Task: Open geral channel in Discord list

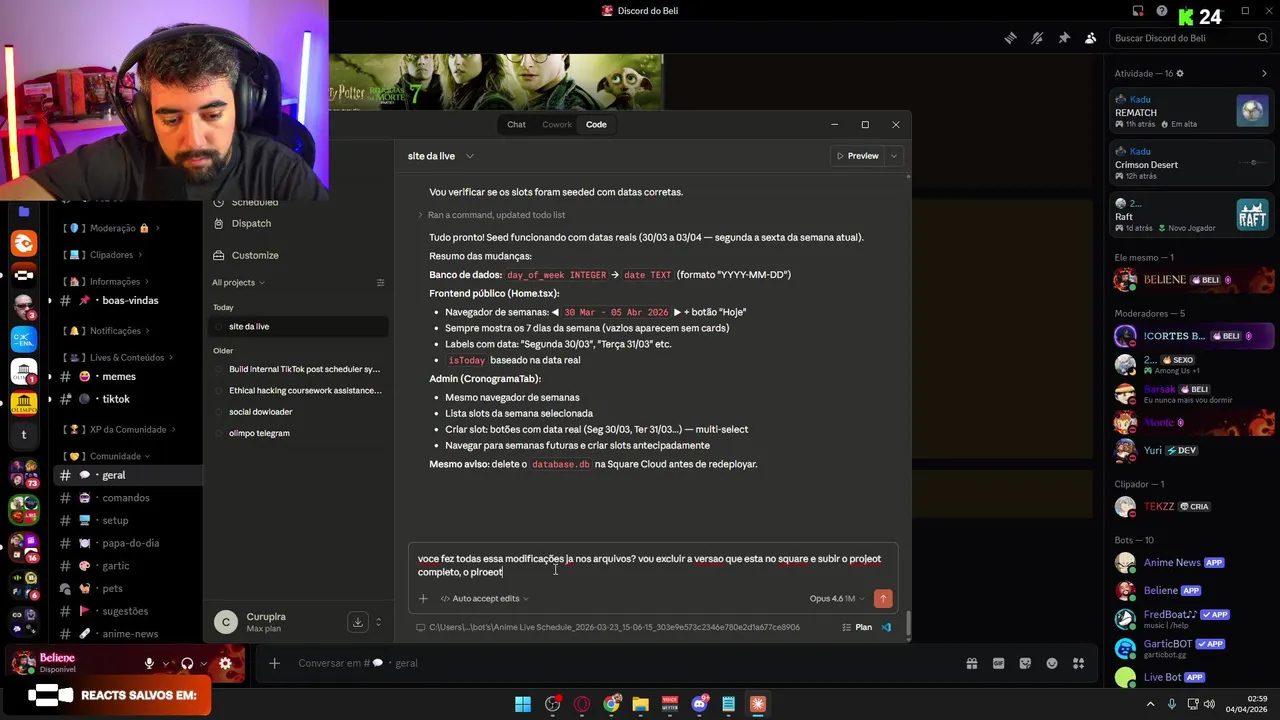Action: [x=127, y=475]
